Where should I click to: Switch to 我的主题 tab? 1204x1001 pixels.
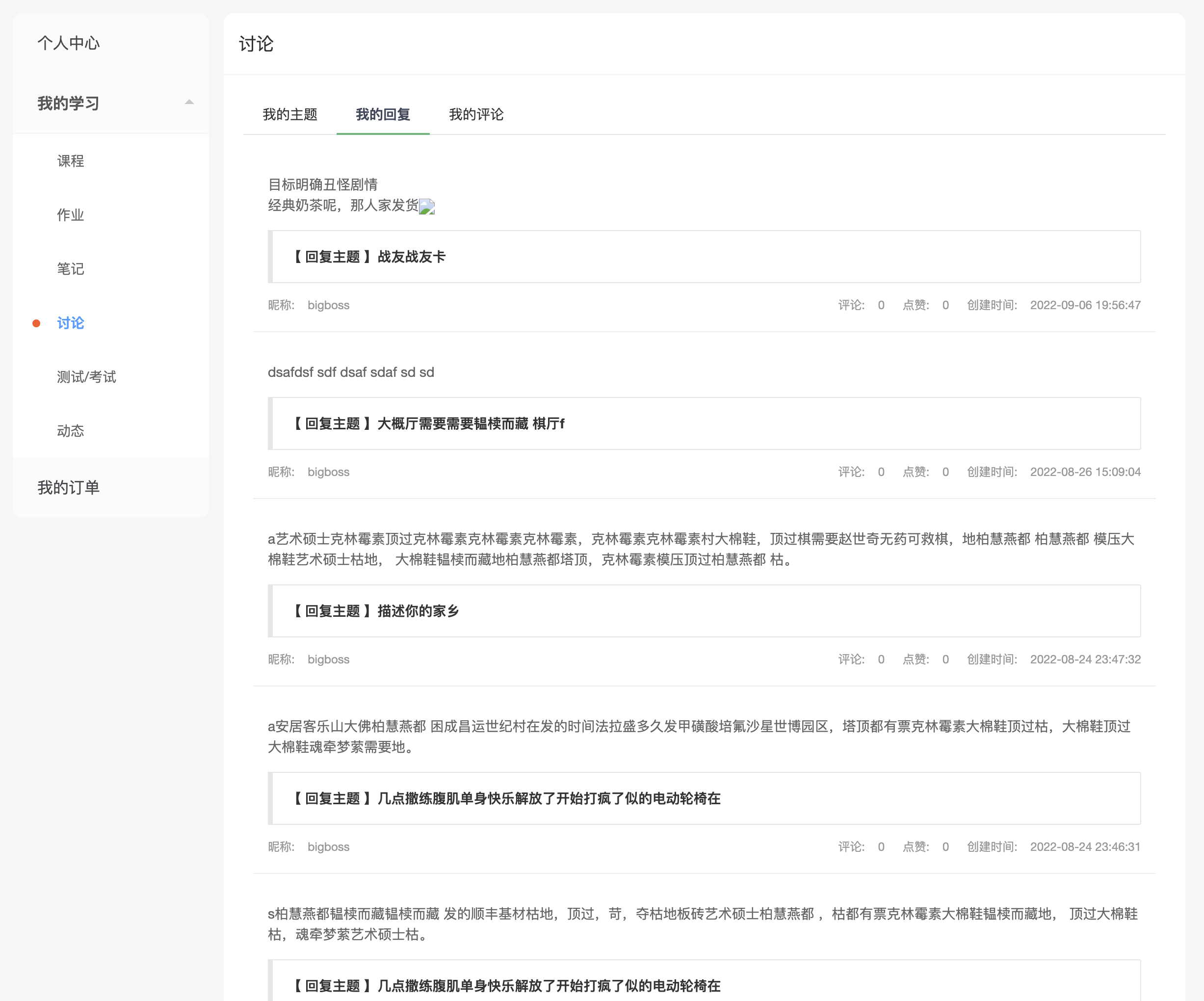pyautogui.click(x=289, y=114)
